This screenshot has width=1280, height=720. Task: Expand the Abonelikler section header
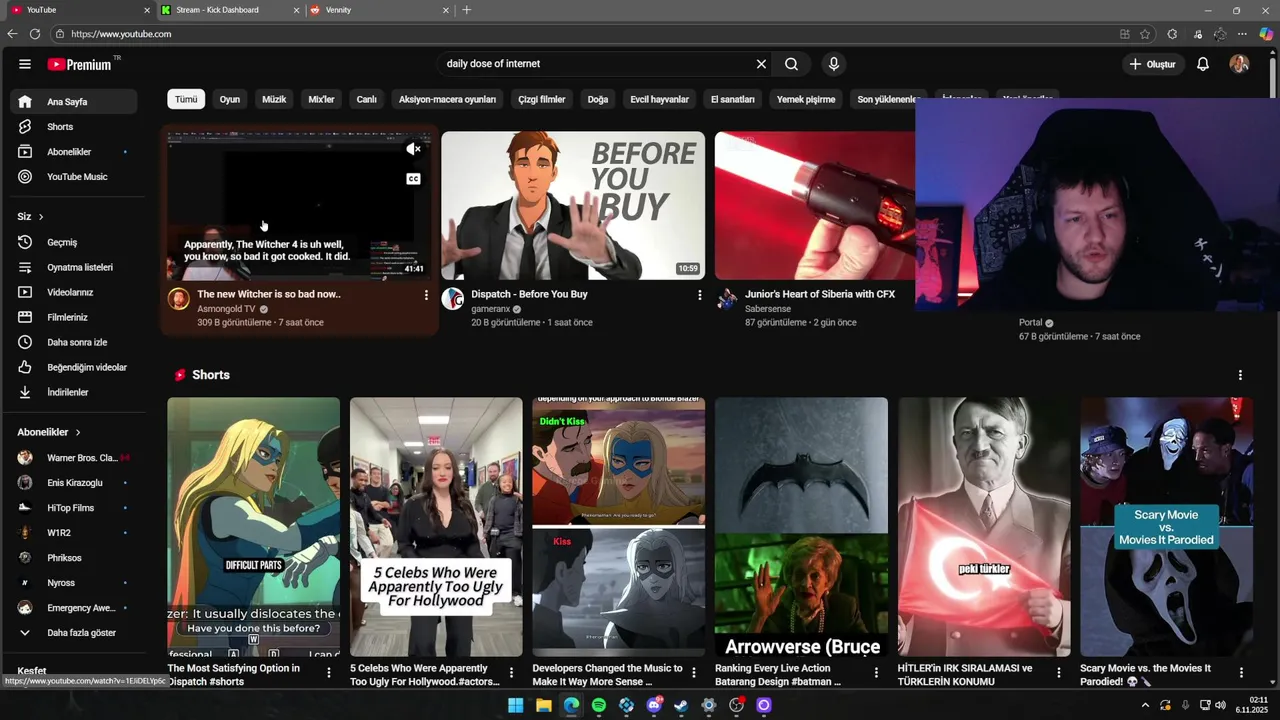coord(49,432)
